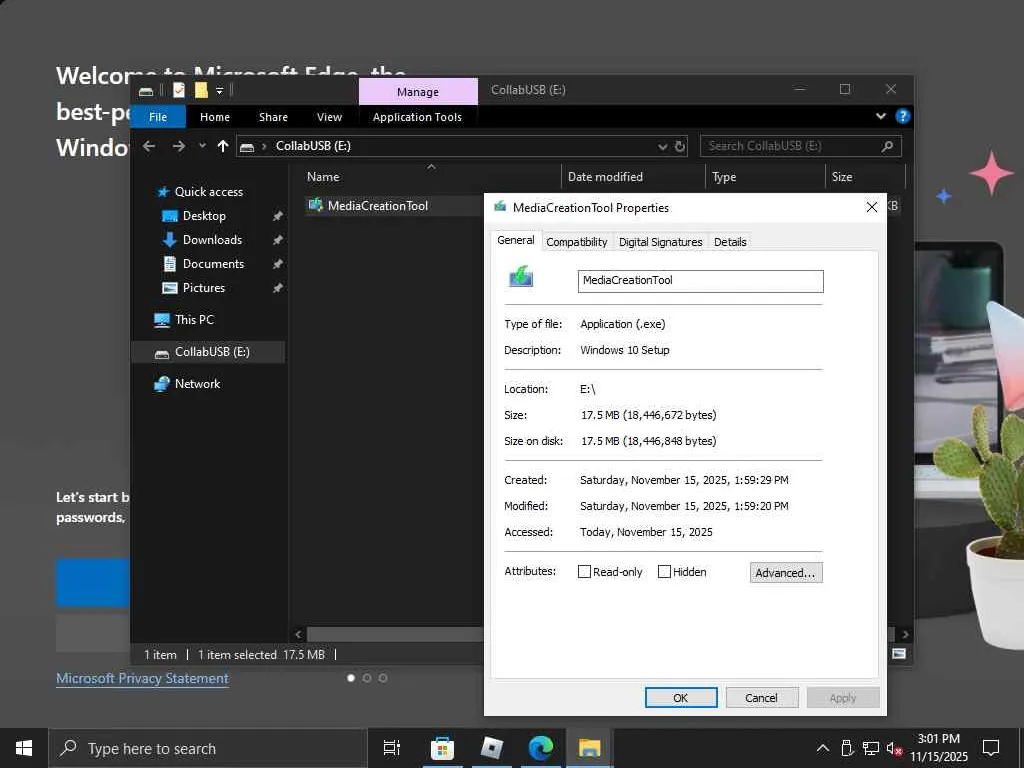1024x768 pixels.
Task: Switch to the Home ribbon tab
Action: [215, 117]
